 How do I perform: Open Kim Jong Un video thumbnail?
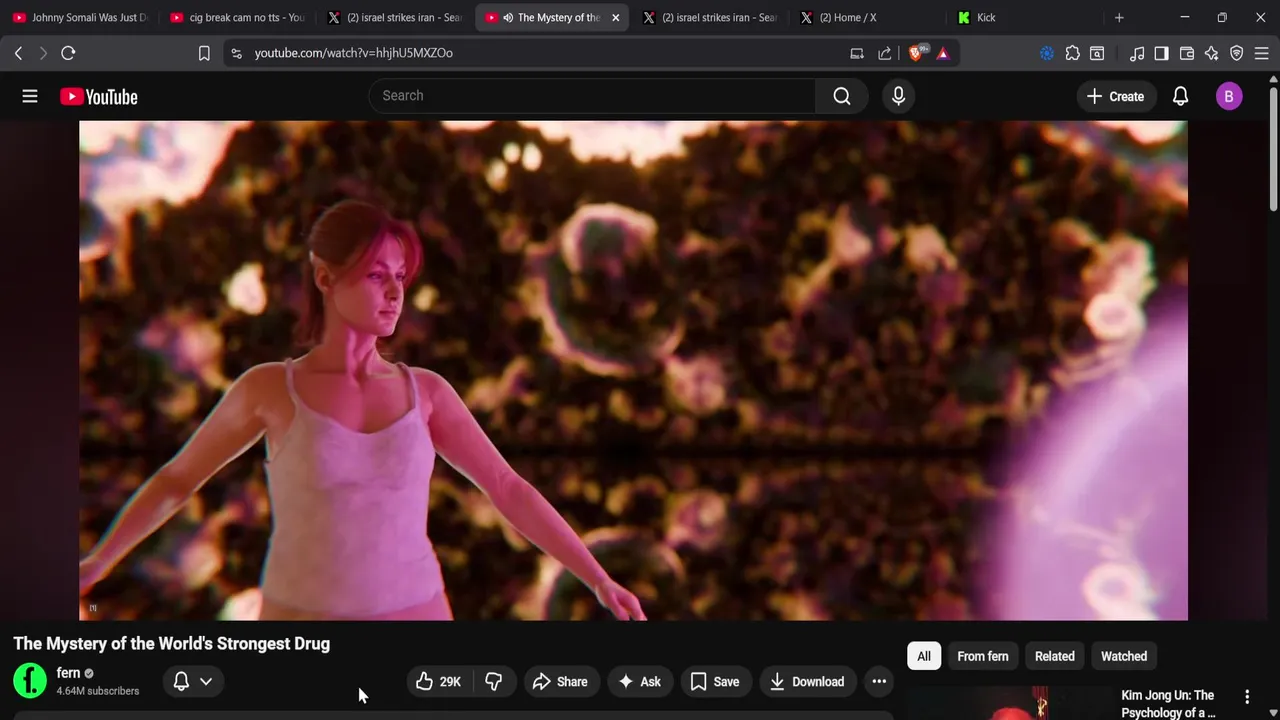[1008, 703]
